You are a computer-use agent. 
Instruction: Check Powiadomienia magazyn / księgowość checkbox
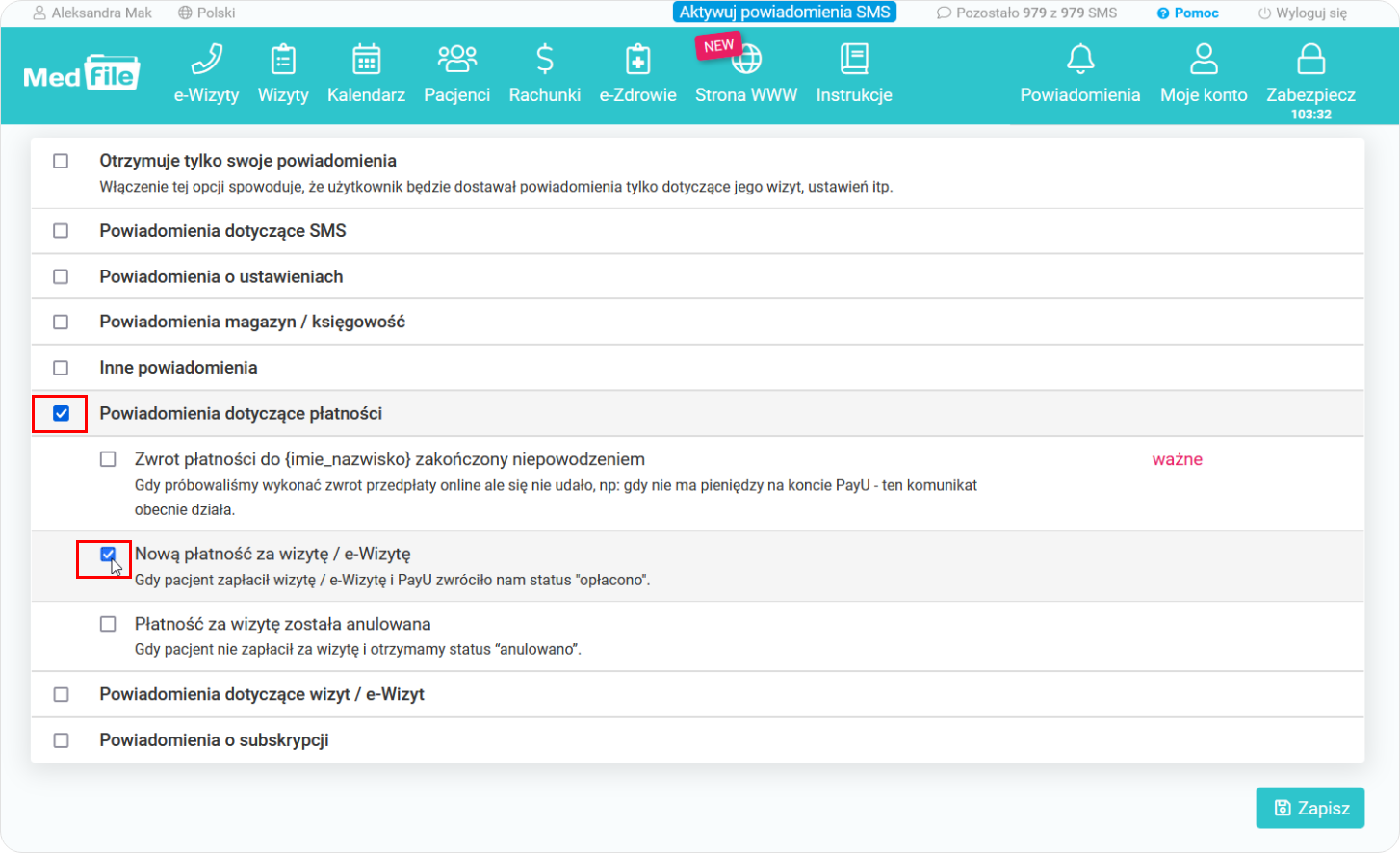(61, 322)
